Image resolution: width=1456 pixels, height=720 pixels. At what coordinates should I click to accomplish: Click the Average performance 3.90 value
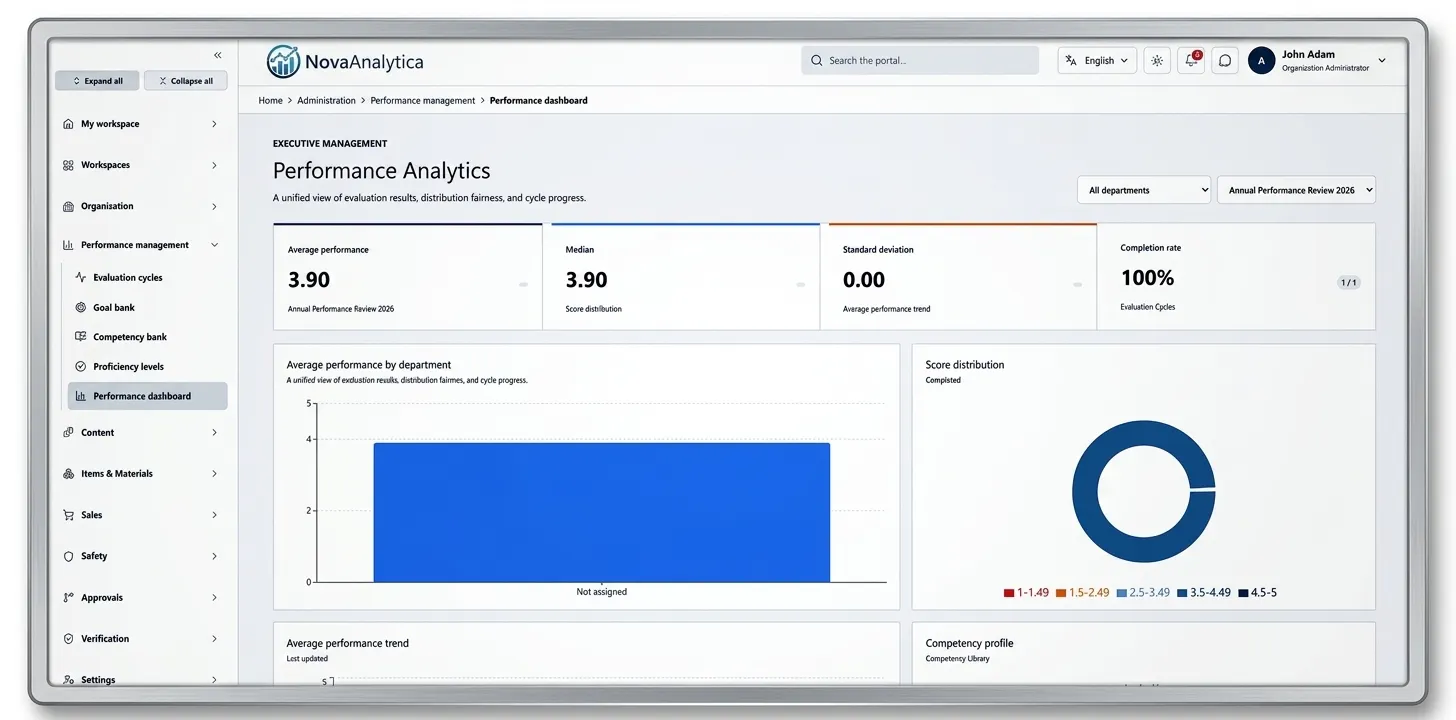click(309, 280)
